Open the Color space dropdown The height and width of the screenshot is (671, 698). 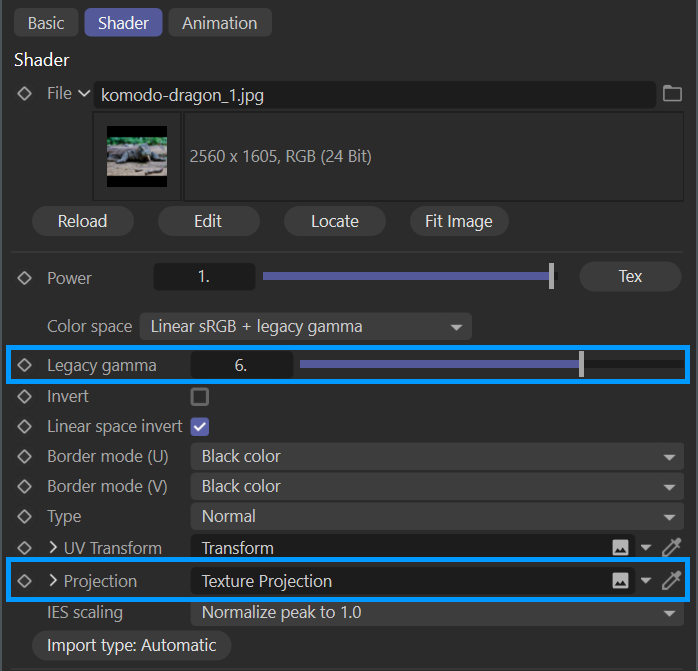click(x=305, y=326)
